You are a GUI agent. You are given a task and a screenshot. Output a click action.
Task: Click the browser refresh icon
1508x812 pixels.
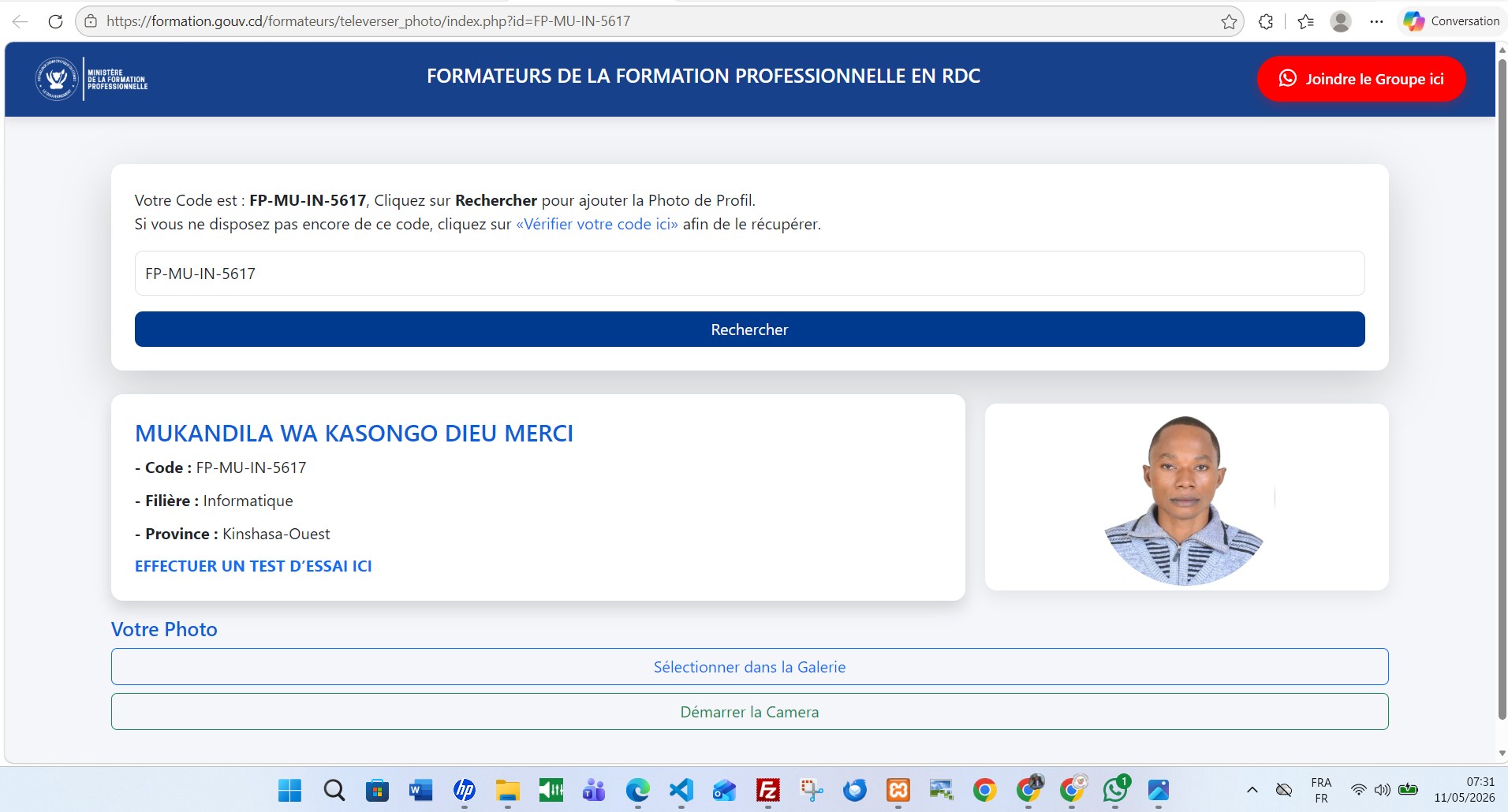coord(55,21)
